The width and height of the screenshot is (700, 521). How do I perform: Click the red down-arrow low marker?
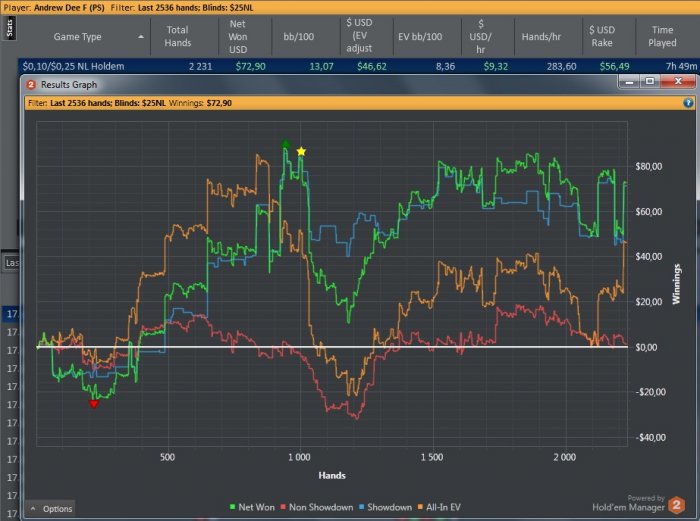click(94, 404)
